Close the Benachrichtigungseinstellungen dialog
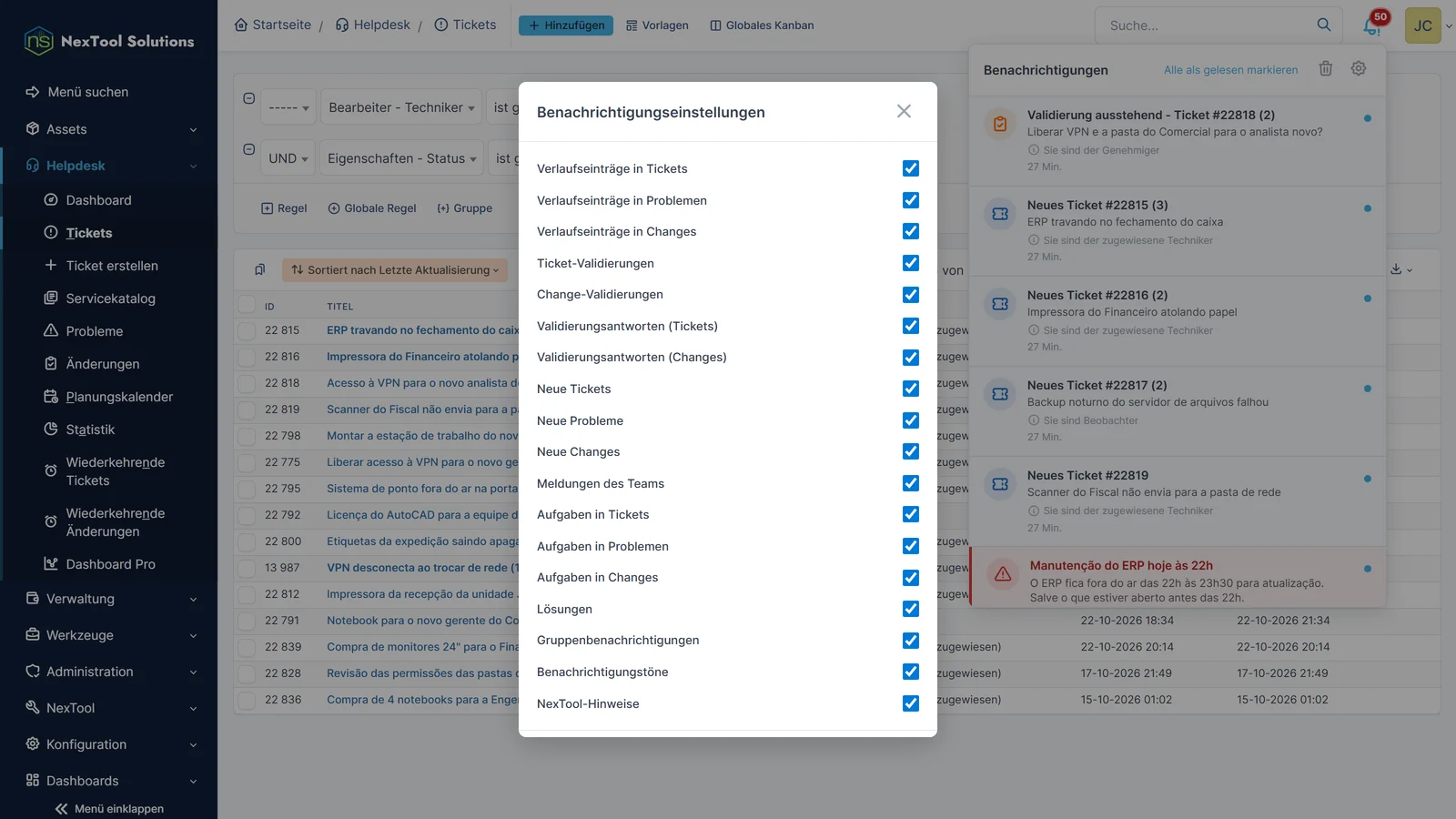 (904, 111)
